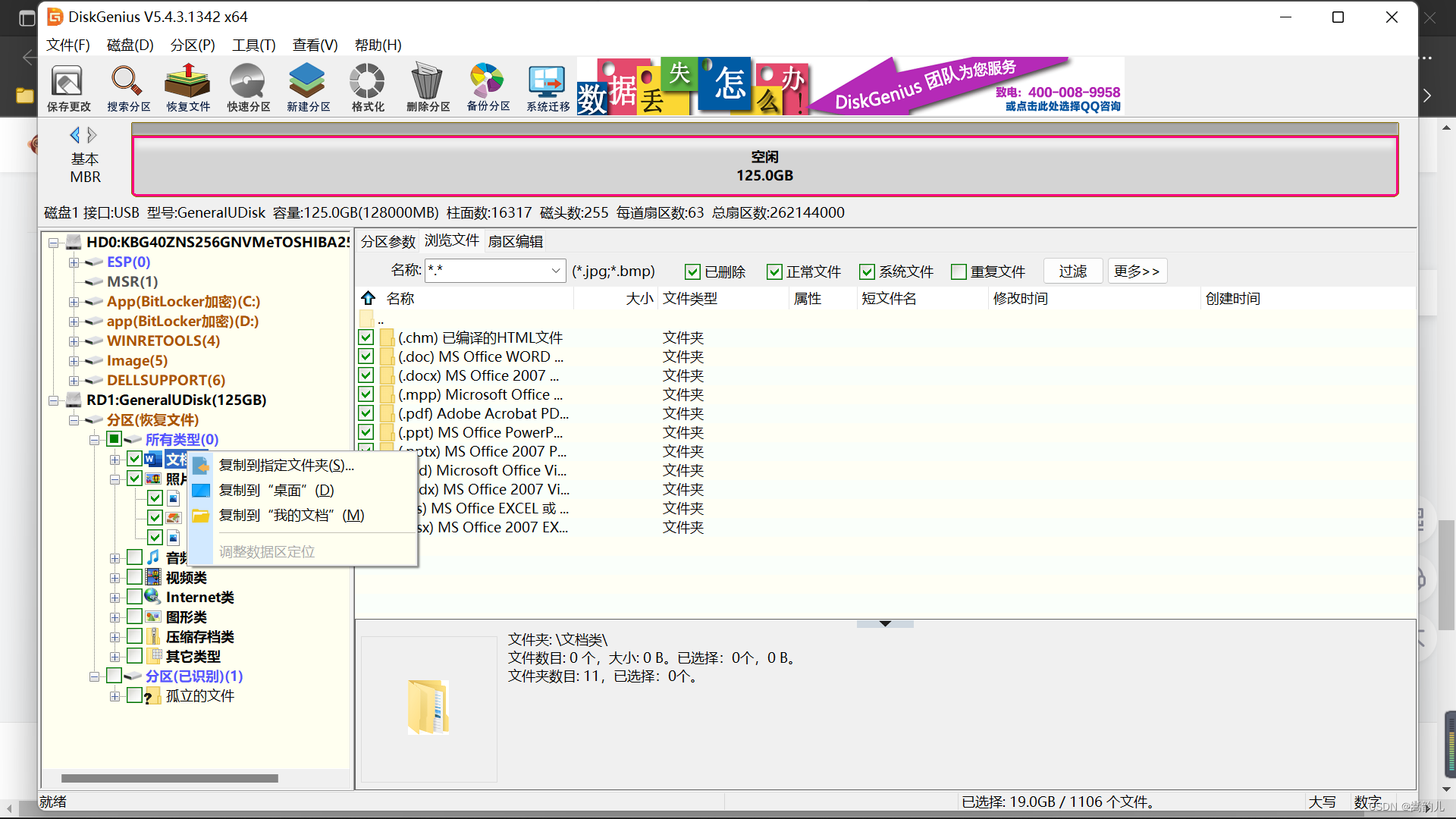Click the 快速分区 icon
The width and height of the screenshot is (1456, 819).
point(246,86)
